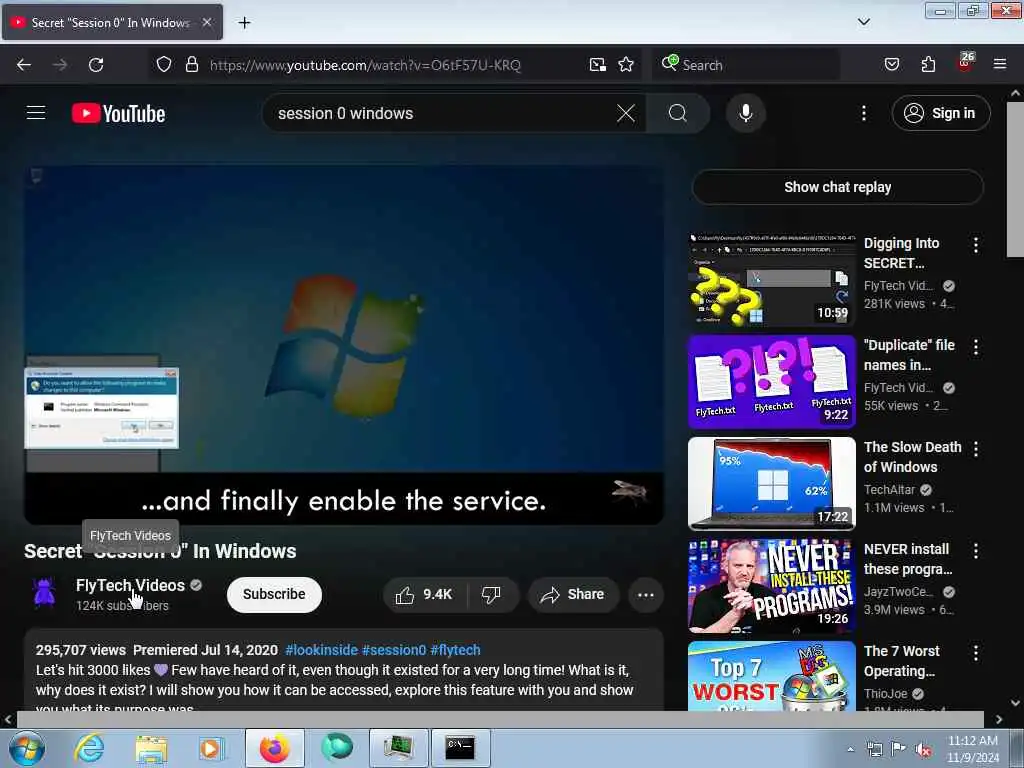Image resolution: width=1024 pixels, height=768 pixels.
Task: Click the YouTube search magnifier button
Action: 678,113
